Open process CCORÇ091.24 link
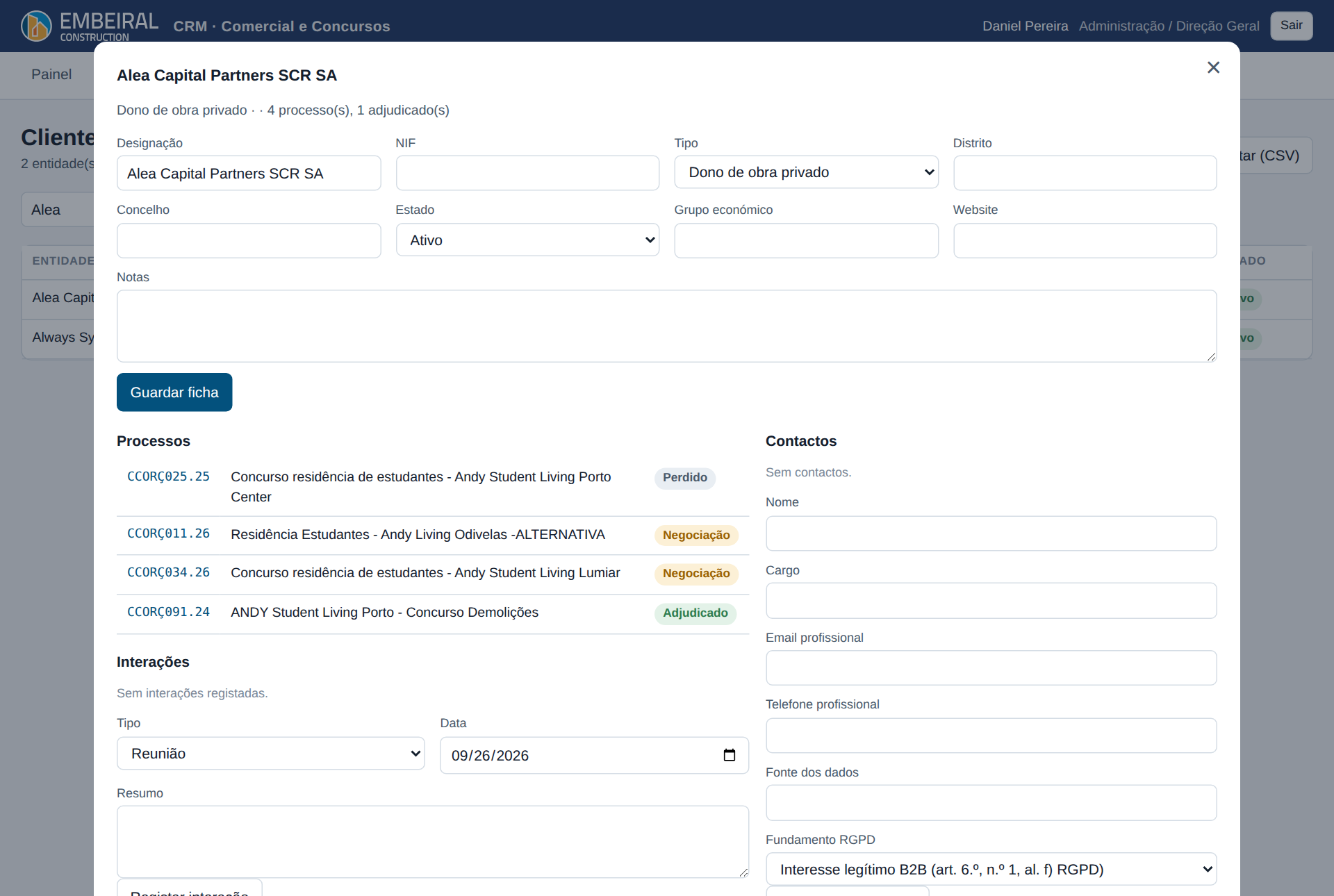Viewport: 1334px width, 896px height. (168, 612)
